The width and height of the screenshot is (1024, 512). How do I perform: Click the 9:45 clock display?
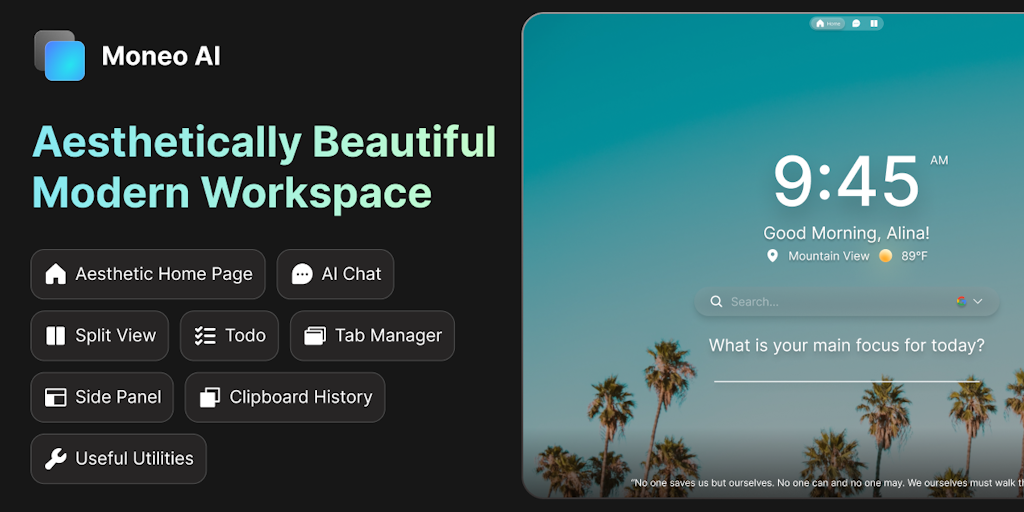847,182
